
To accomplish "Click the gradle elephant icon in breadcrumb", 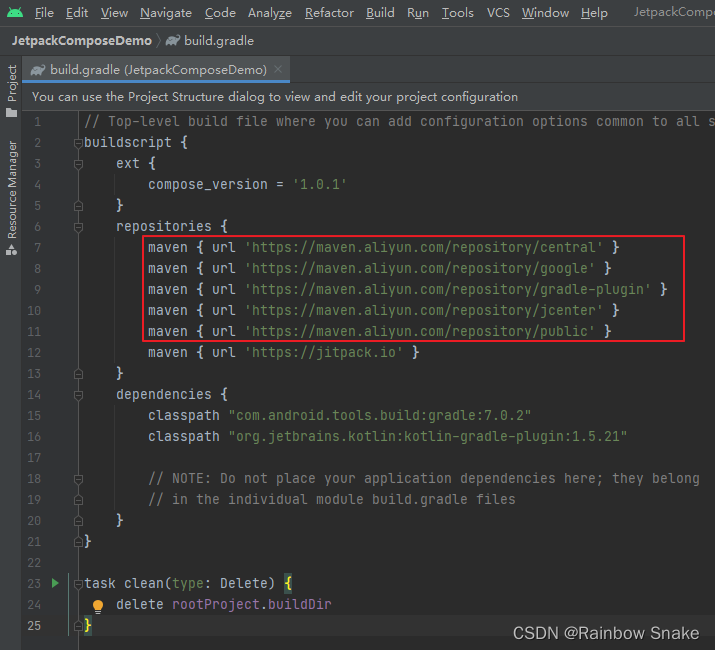I will 173,41.
